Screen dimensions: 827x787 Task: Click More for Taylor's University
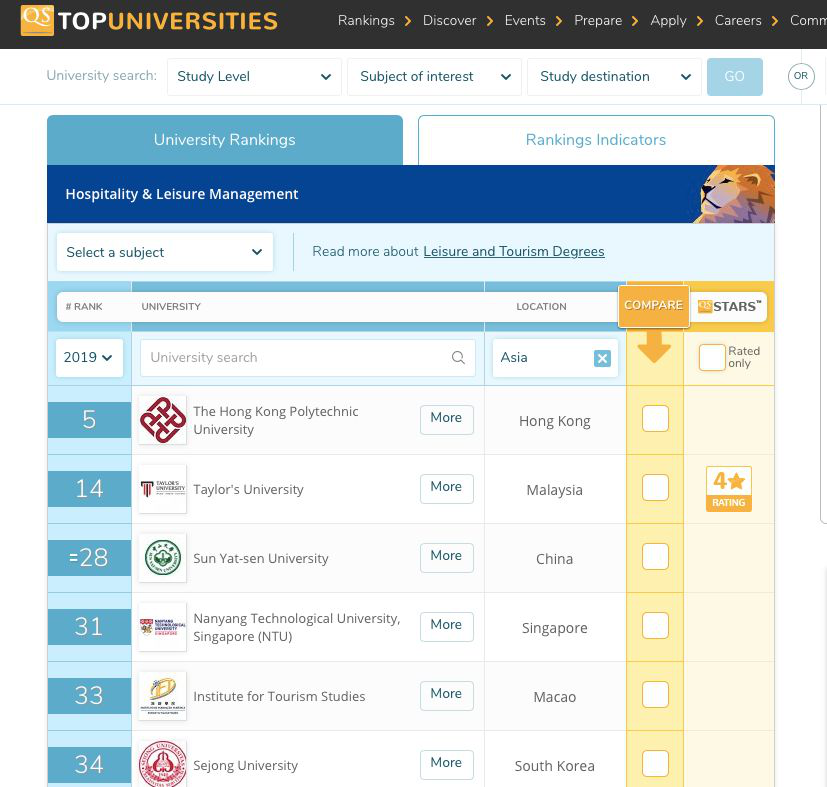447,488
